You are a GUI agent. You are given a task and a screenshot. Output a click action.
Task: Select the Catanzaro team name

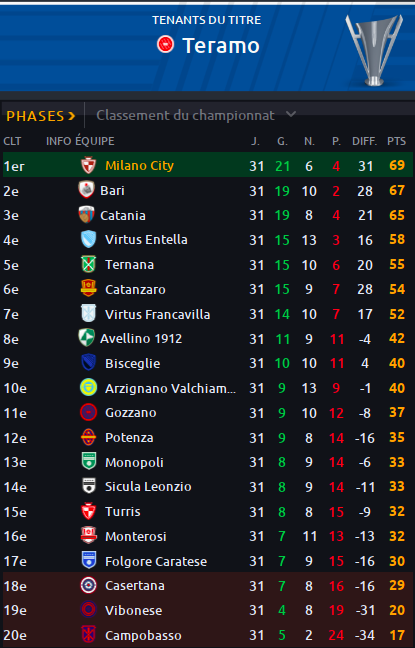click(135, 289)
